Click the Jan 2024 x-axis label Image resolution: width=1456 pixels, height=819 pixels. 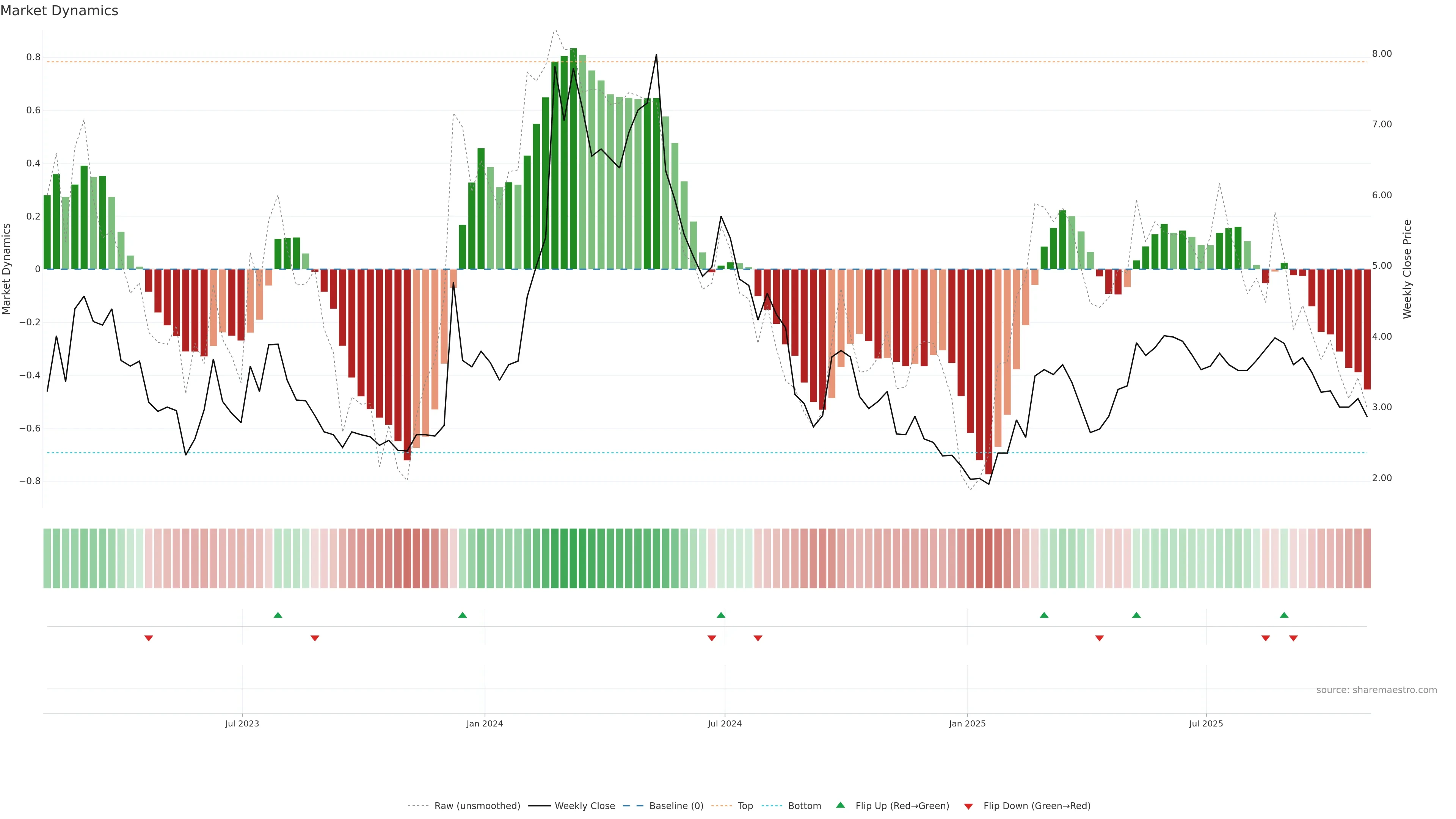(x=485, y=723)
